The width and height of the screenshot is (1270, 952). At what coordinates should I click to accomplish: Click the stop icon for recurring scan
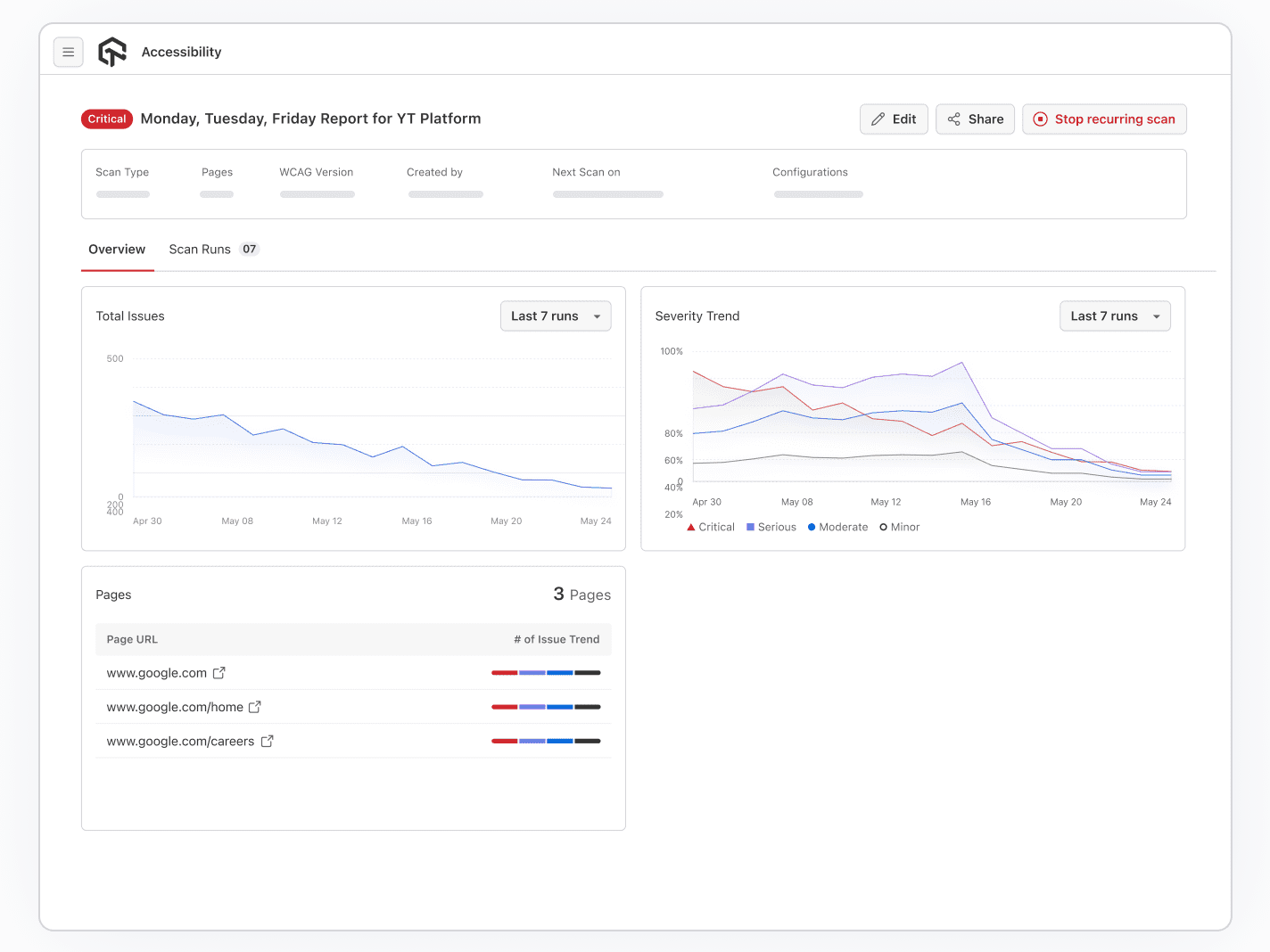pos(1040,119)
